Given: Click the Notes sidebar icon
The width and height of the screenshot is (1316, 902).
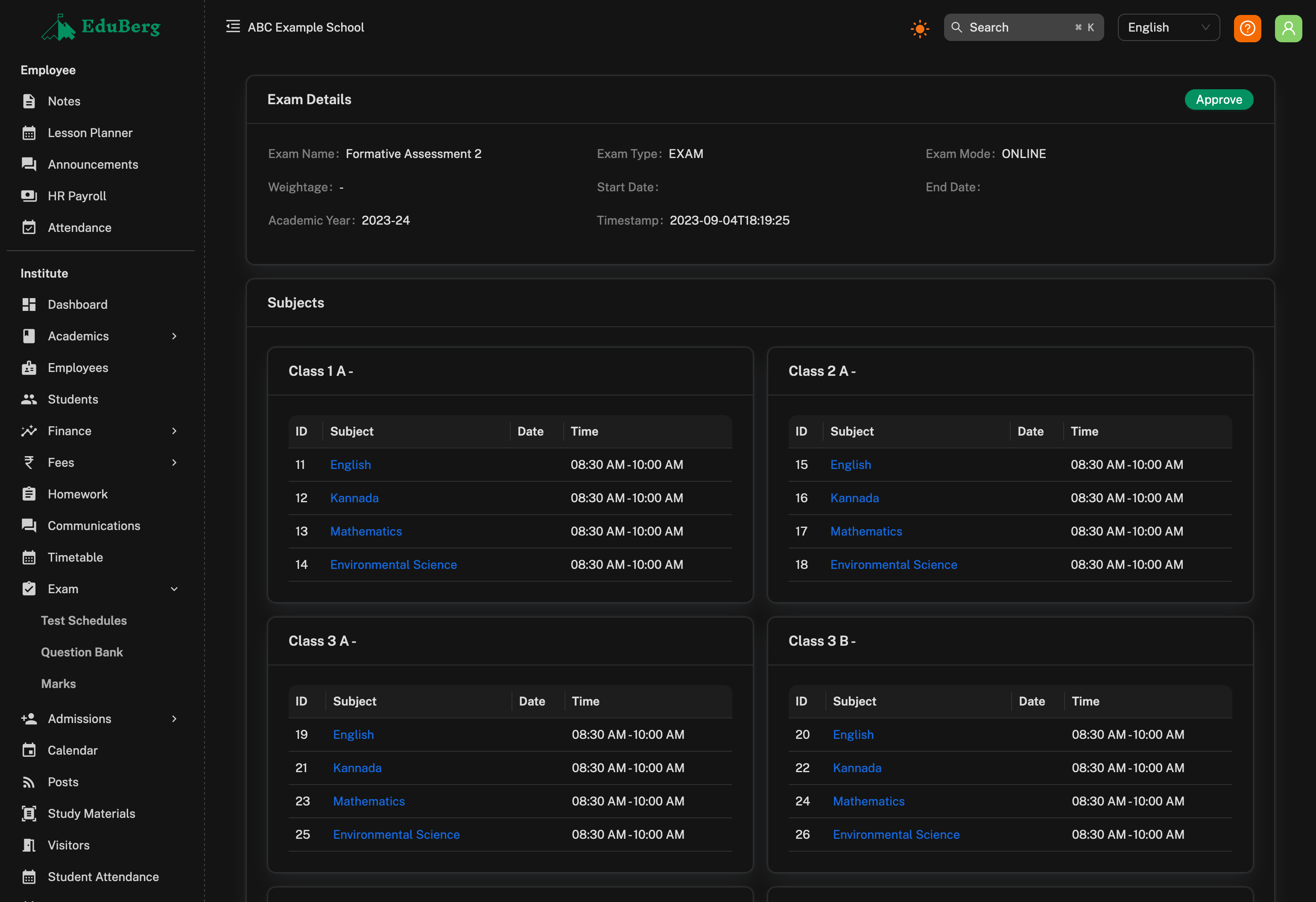Looking at the screenshot, I should point(29,101).
